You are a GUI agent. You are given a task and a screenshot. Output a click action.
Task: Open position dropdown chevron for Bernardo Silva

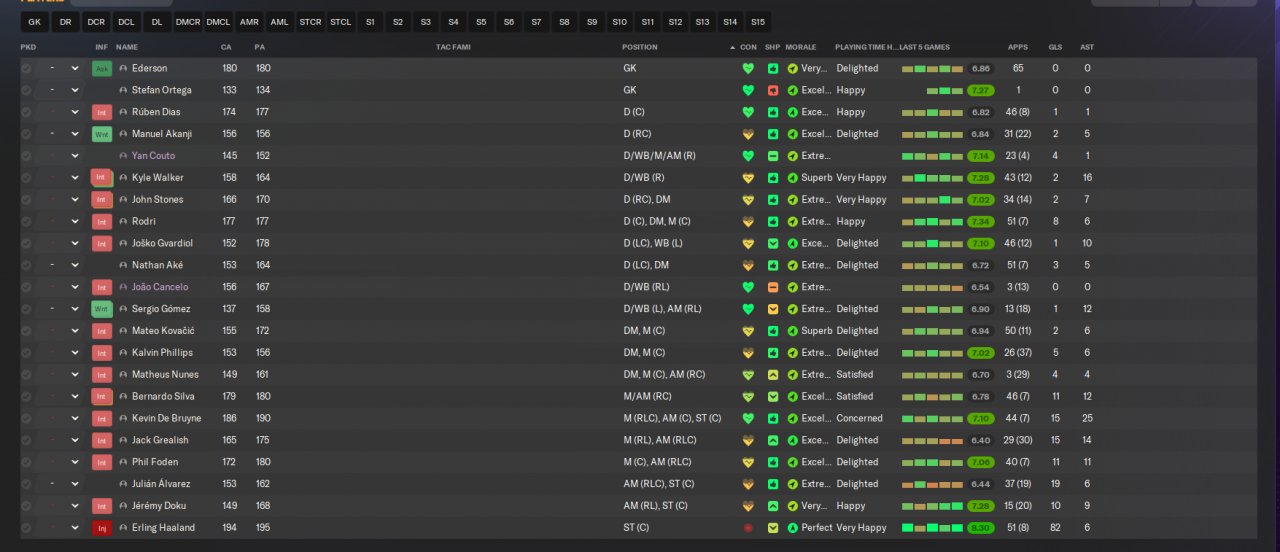tap(74, 397)
